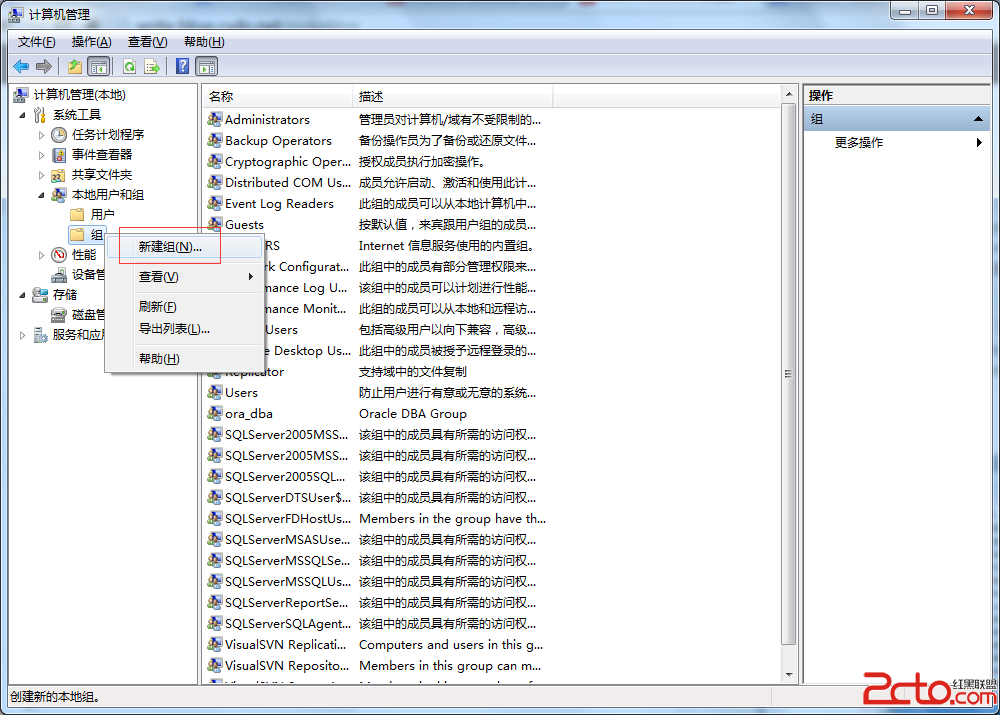
Task: Expand the 事件查看器 tree node
Action: pyautogui.click(x=41, y=155)
